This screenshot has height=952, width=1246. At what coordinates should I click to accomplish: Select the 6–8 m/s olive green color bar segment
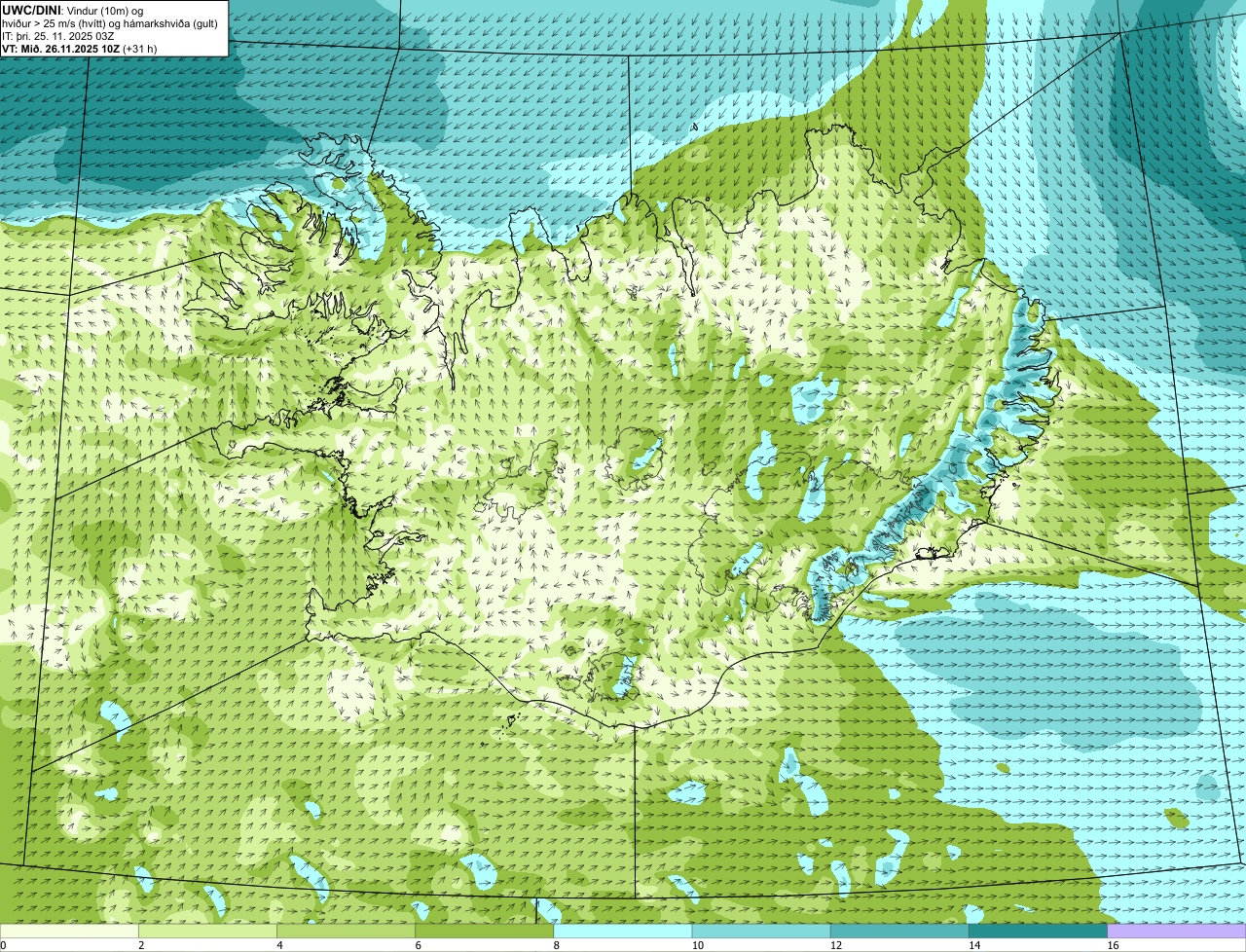click(485, 931)
